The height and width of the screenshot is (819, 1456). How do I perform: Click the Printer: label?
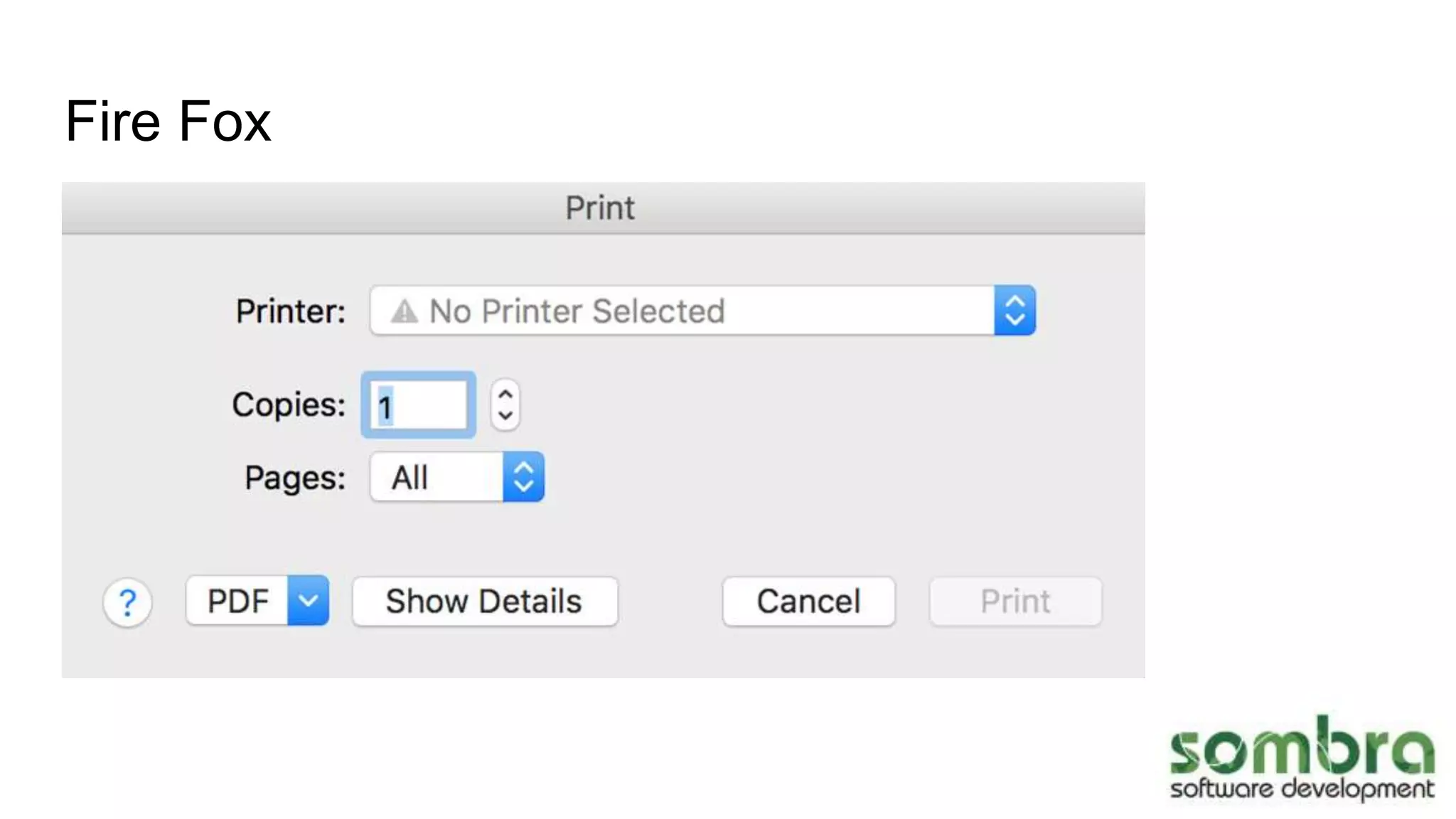coord(291,311)
